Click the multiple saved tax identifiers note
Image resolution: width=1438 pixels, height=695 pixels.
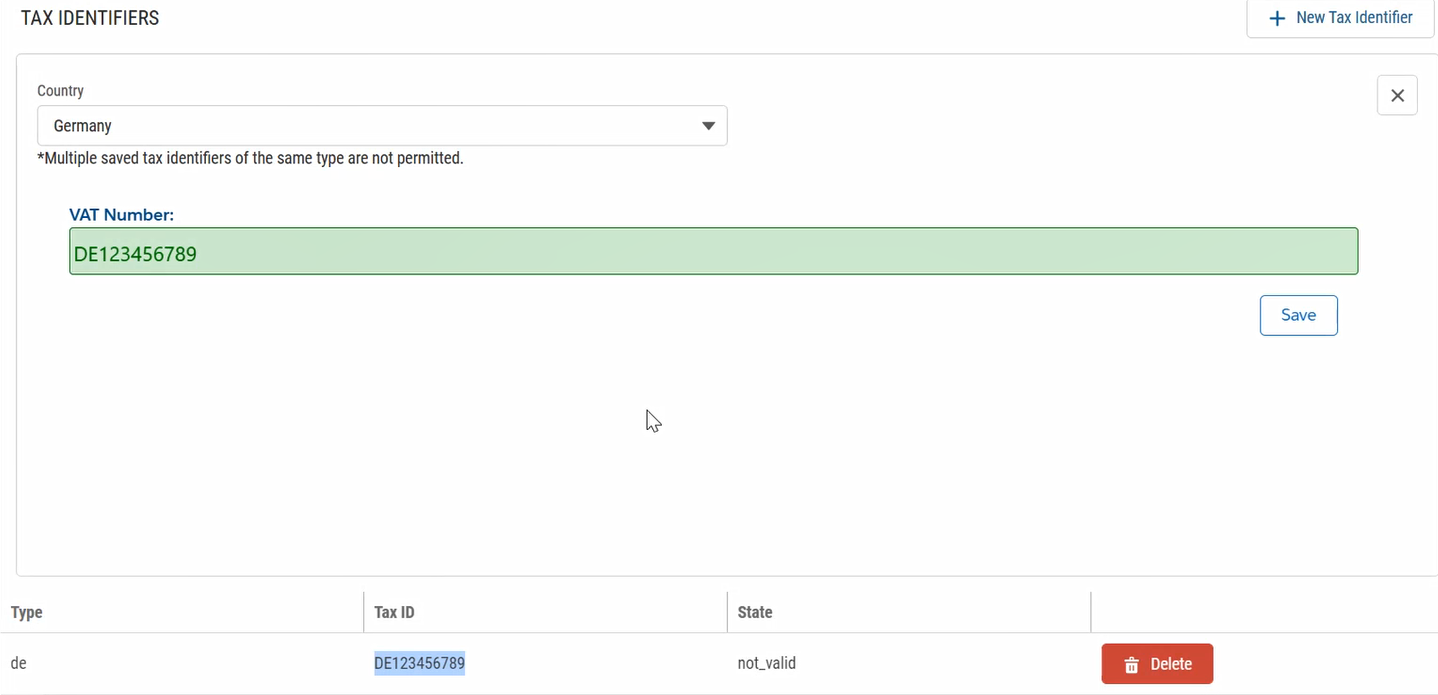coord(250,158)
